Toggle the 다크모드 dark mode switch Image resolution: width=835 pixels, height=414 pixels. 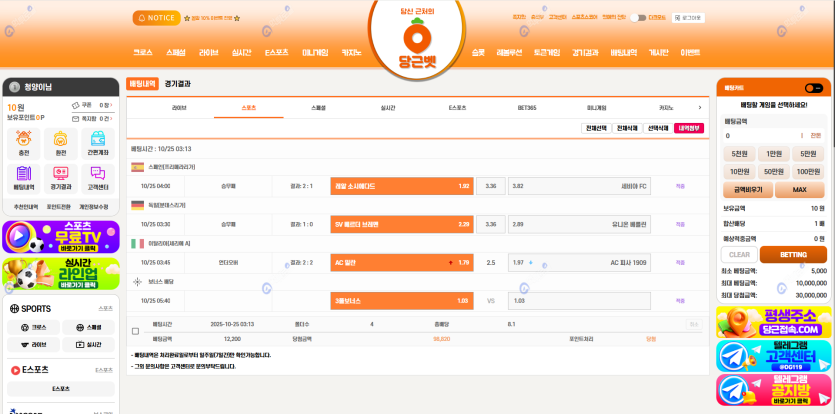(638, 18)
